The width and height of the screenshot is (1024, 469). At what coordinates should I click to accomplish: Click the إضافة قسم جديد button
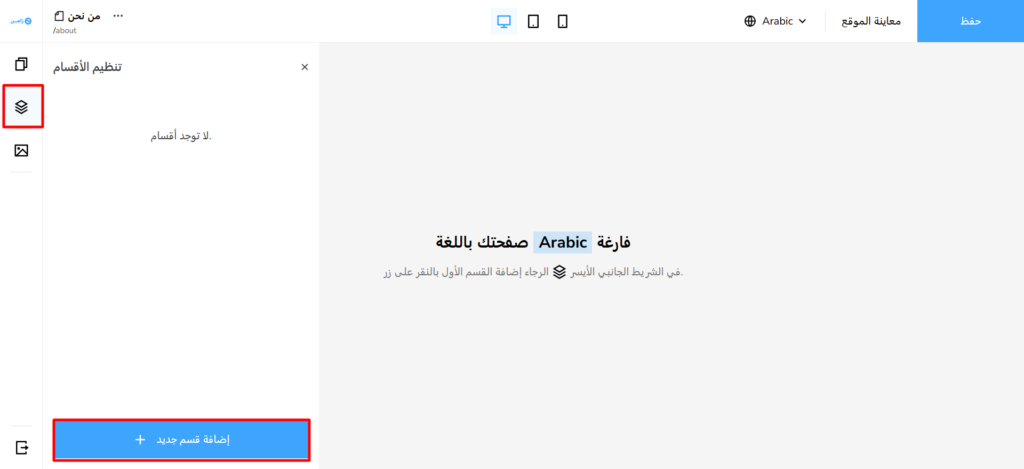181,440
